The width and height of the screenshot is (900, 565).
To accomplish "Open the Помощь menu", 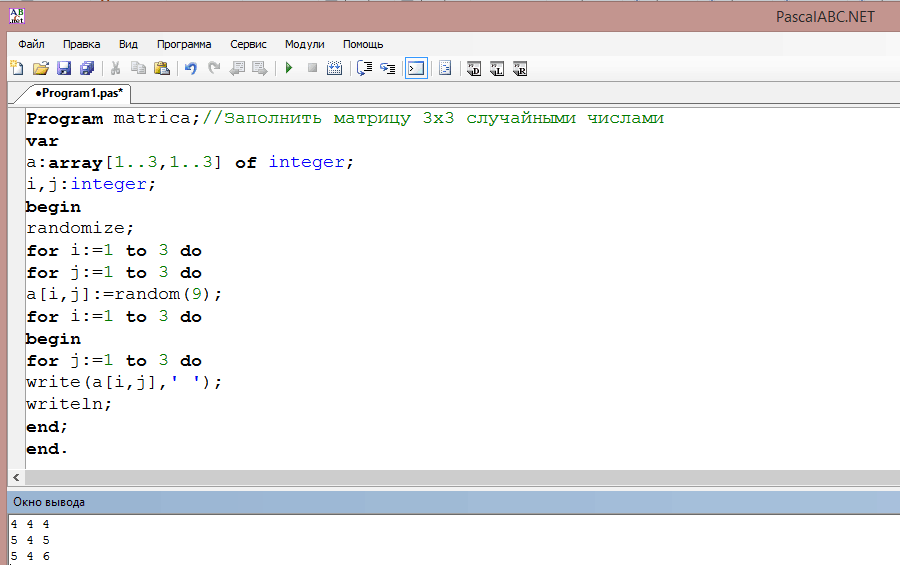I will click(x=363, y=44).
